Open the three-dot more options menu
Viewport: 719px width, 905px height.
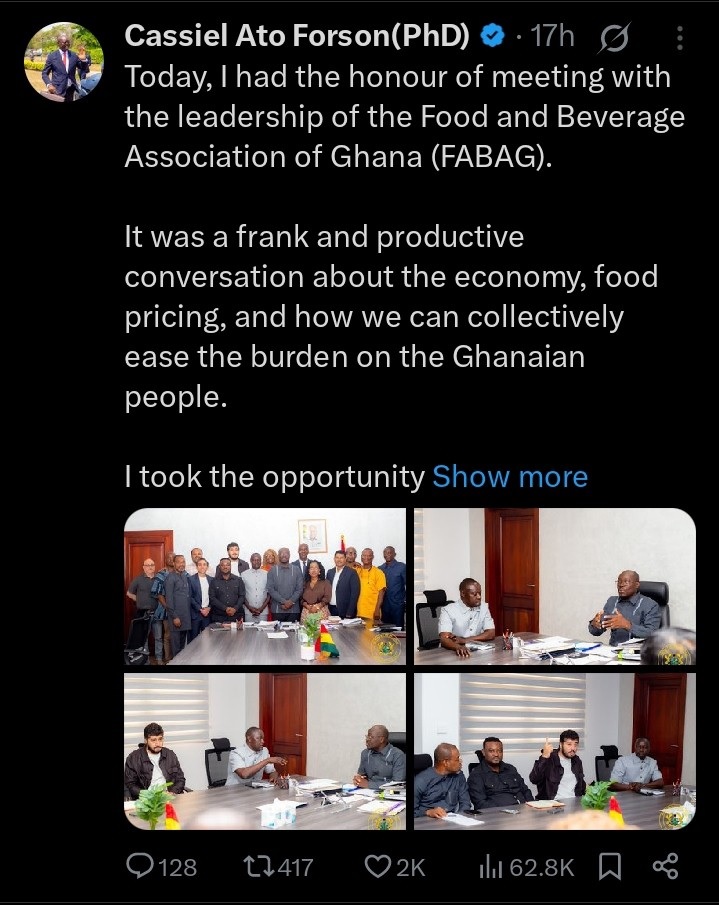coord(681,39)
